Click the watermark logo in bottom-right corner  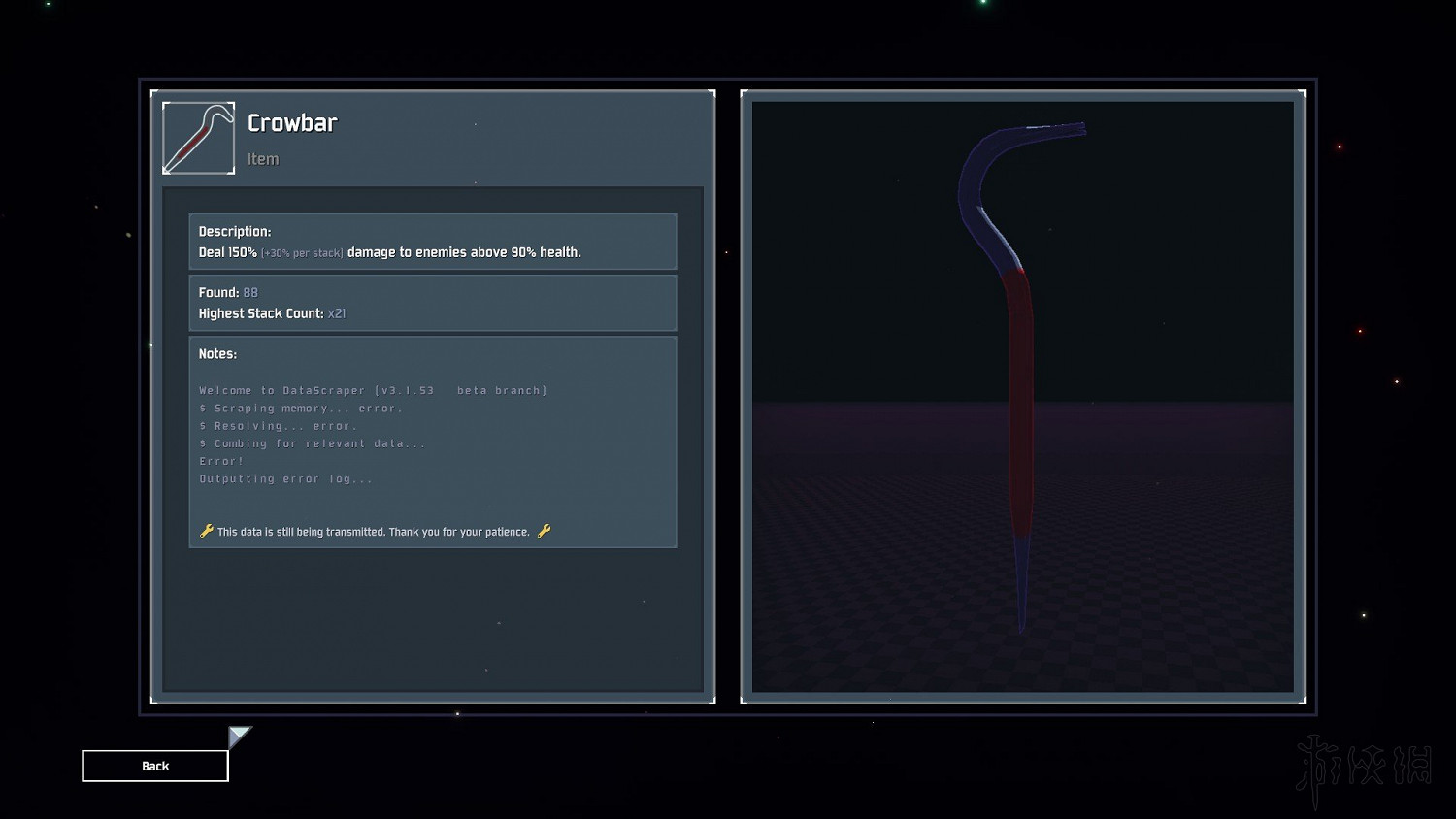(x=1364, y=769)
